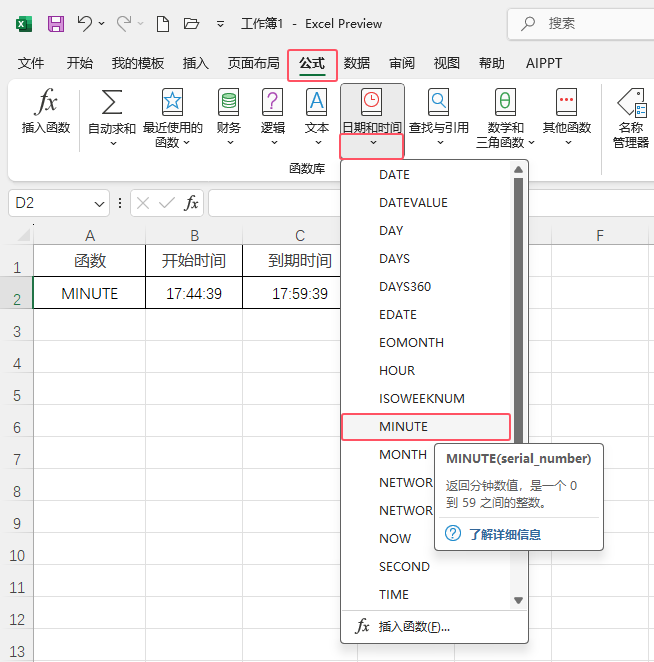
Task: Open the 帮助 tab
Action: (x=491, y=63)
